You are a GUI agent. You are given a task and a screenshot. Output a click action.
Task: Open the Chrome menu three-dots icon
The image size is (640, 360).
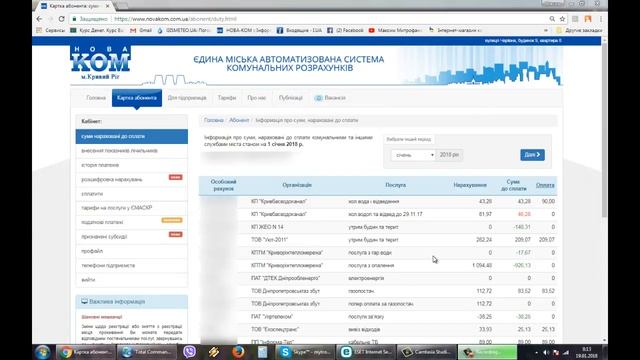coord(600,19)
